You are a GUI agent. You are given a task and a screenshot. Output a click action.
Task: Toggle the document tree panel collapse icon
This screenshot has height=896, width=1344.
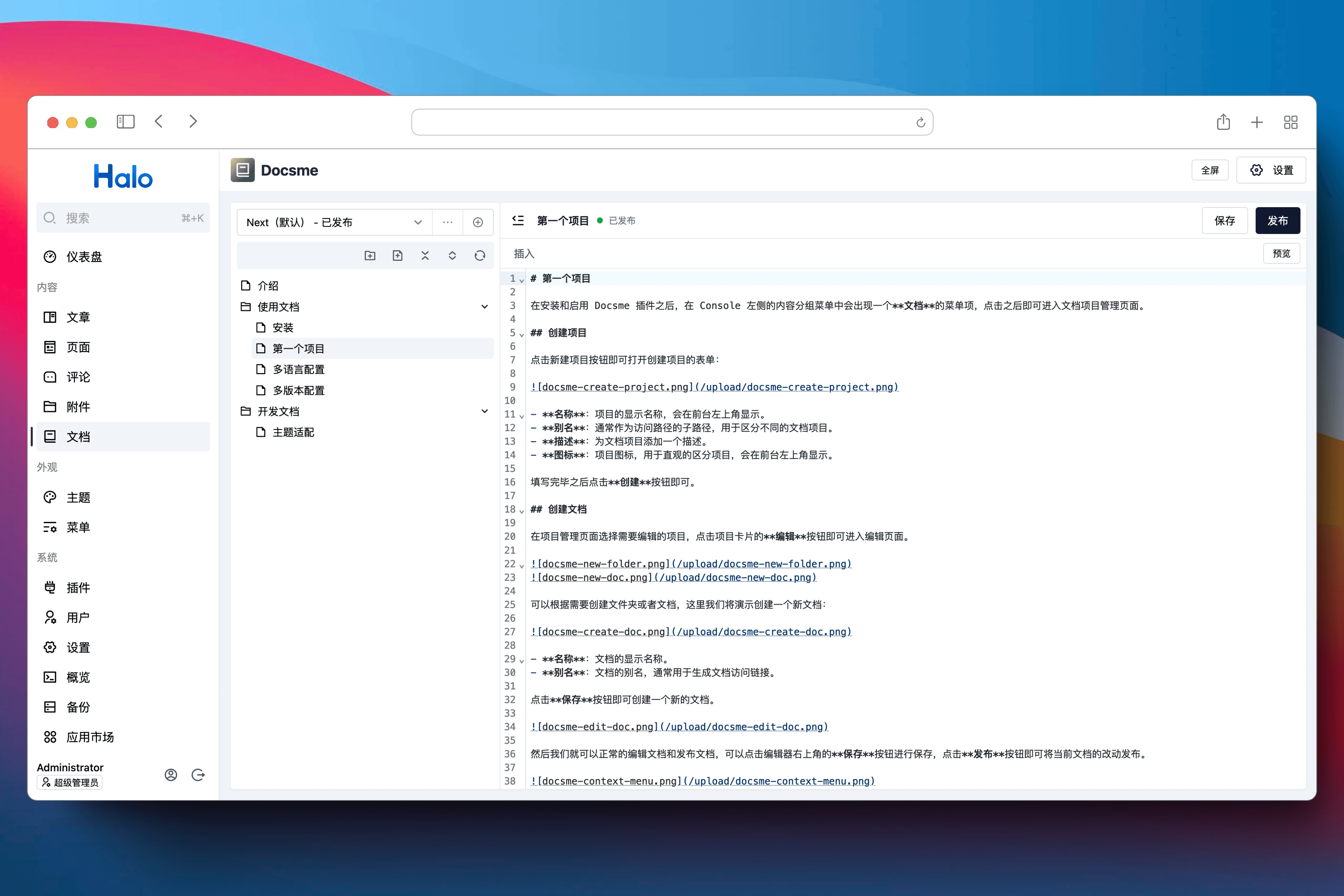(518, 220)
